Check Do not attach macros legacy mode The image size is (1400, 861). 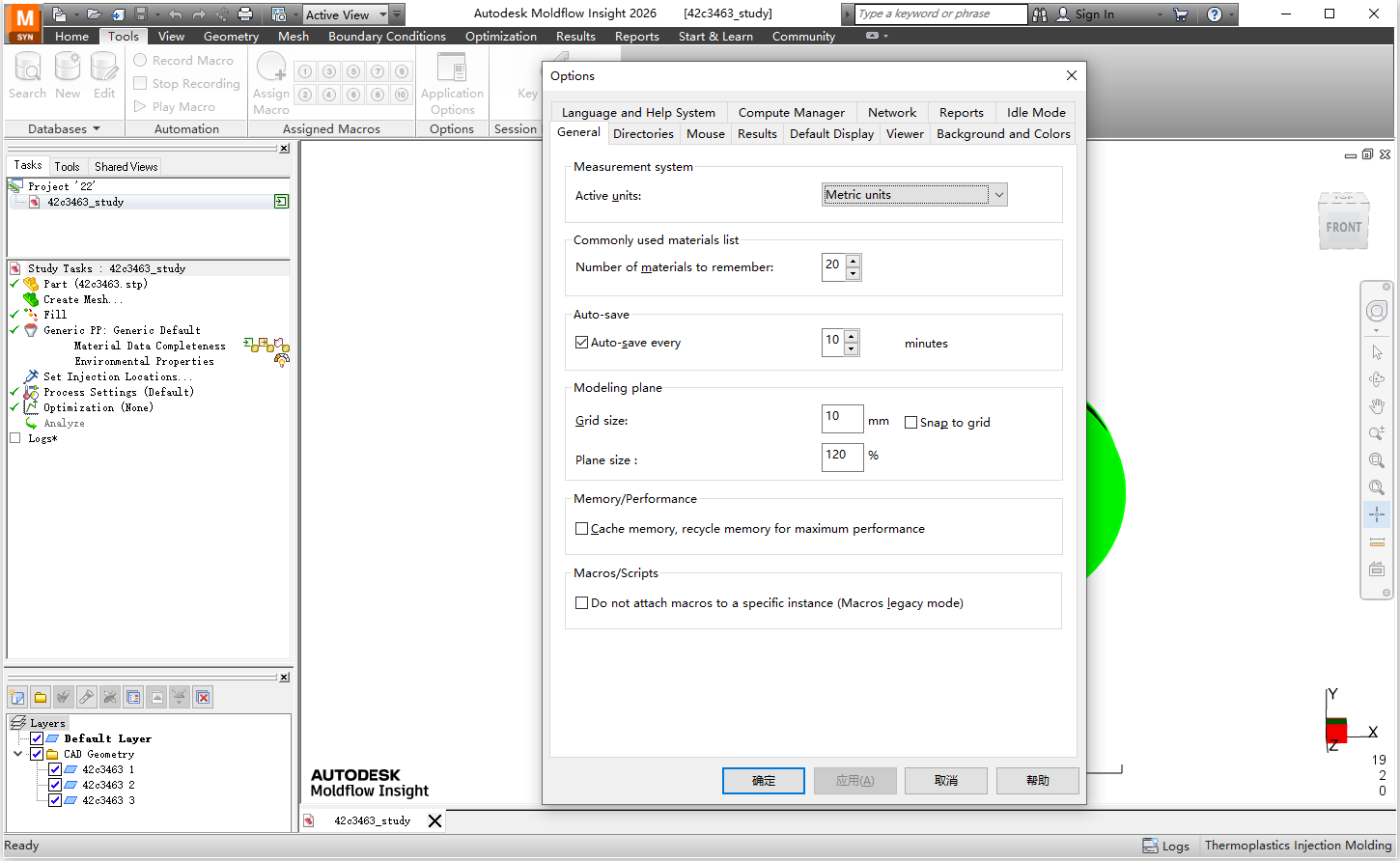click(581, 602)
